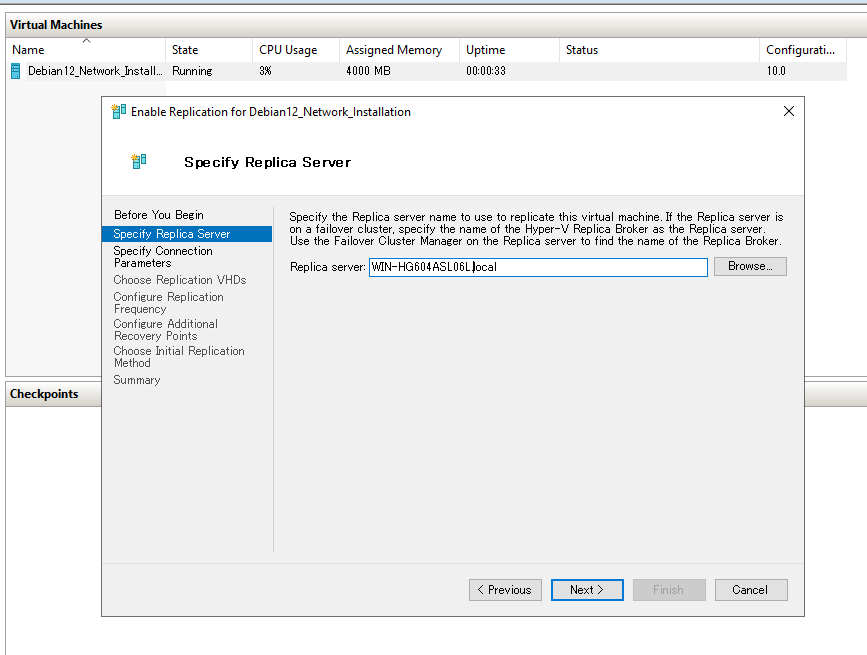Click the replica wizard icon beside the page heading
Screen dimensions: 867x655
coord(139,161)
